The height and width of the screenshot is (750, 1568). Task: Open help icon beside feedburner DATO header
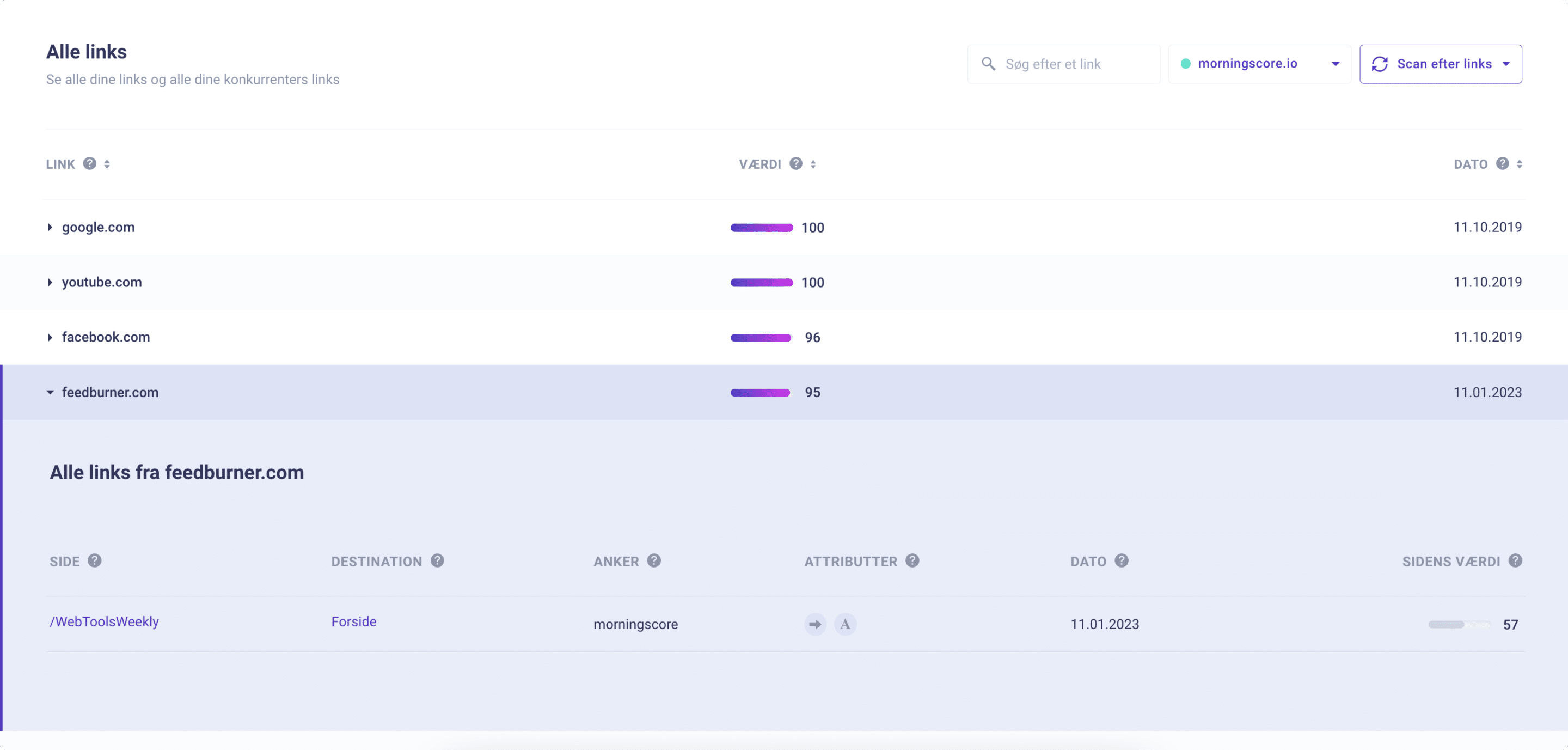1121,560
